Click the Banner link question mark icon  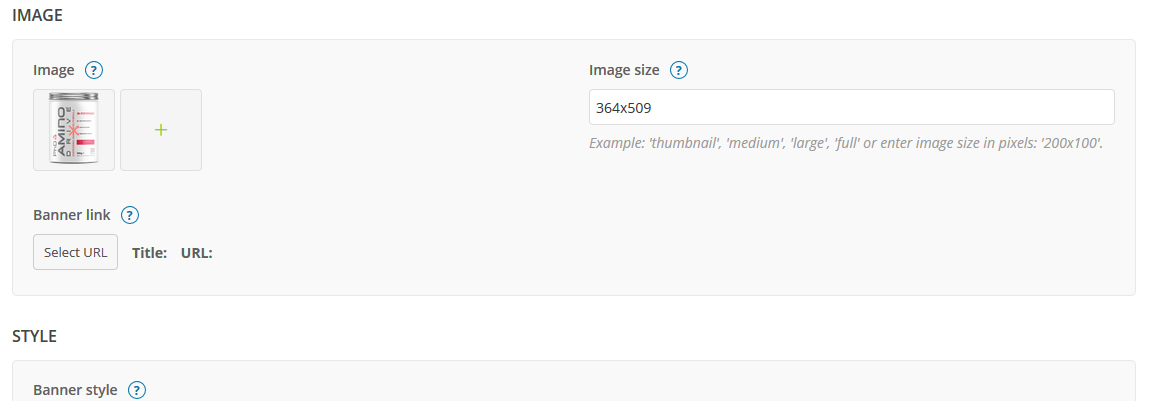pyautogui.click(x=129, y=215)
